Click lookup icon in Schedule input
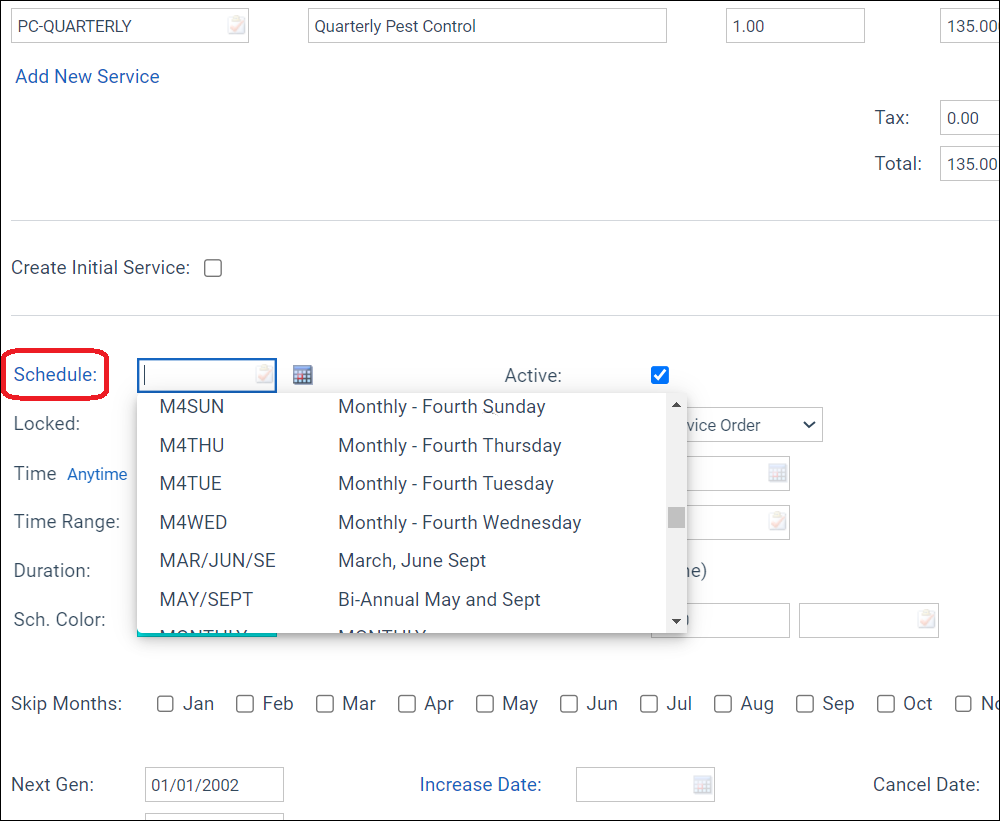 264,375
